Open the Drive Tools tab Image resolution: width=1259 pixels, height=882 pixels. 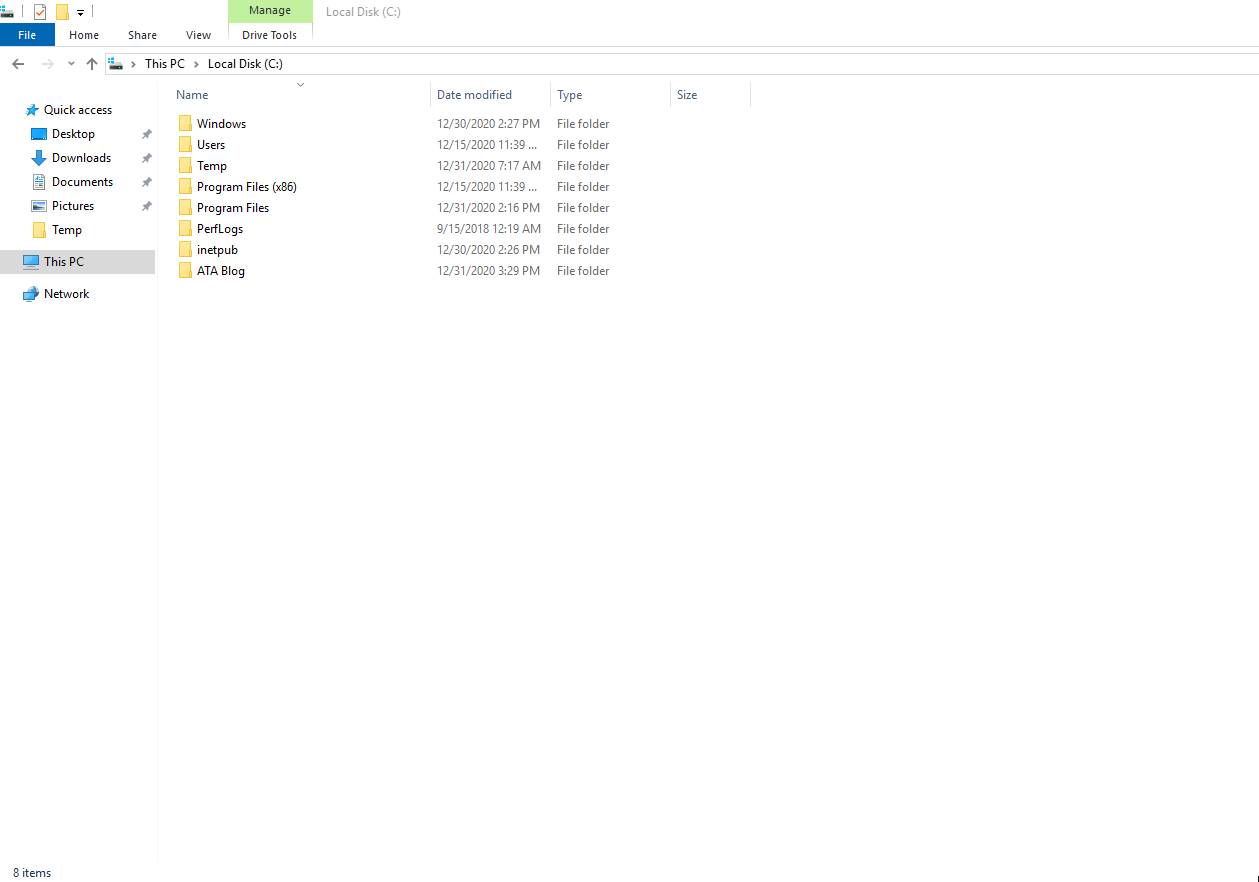[269, 34]
